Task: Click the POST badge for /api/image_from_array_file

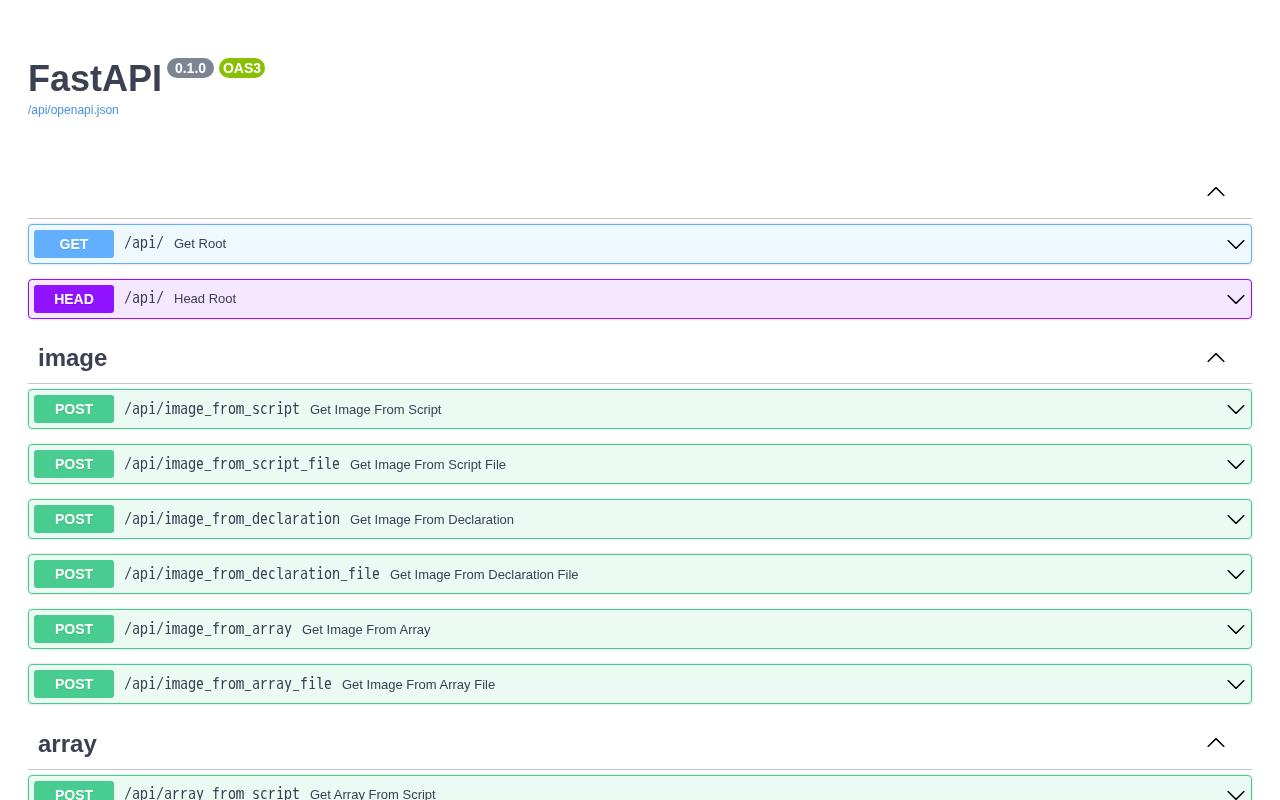Action: [74, 684]
